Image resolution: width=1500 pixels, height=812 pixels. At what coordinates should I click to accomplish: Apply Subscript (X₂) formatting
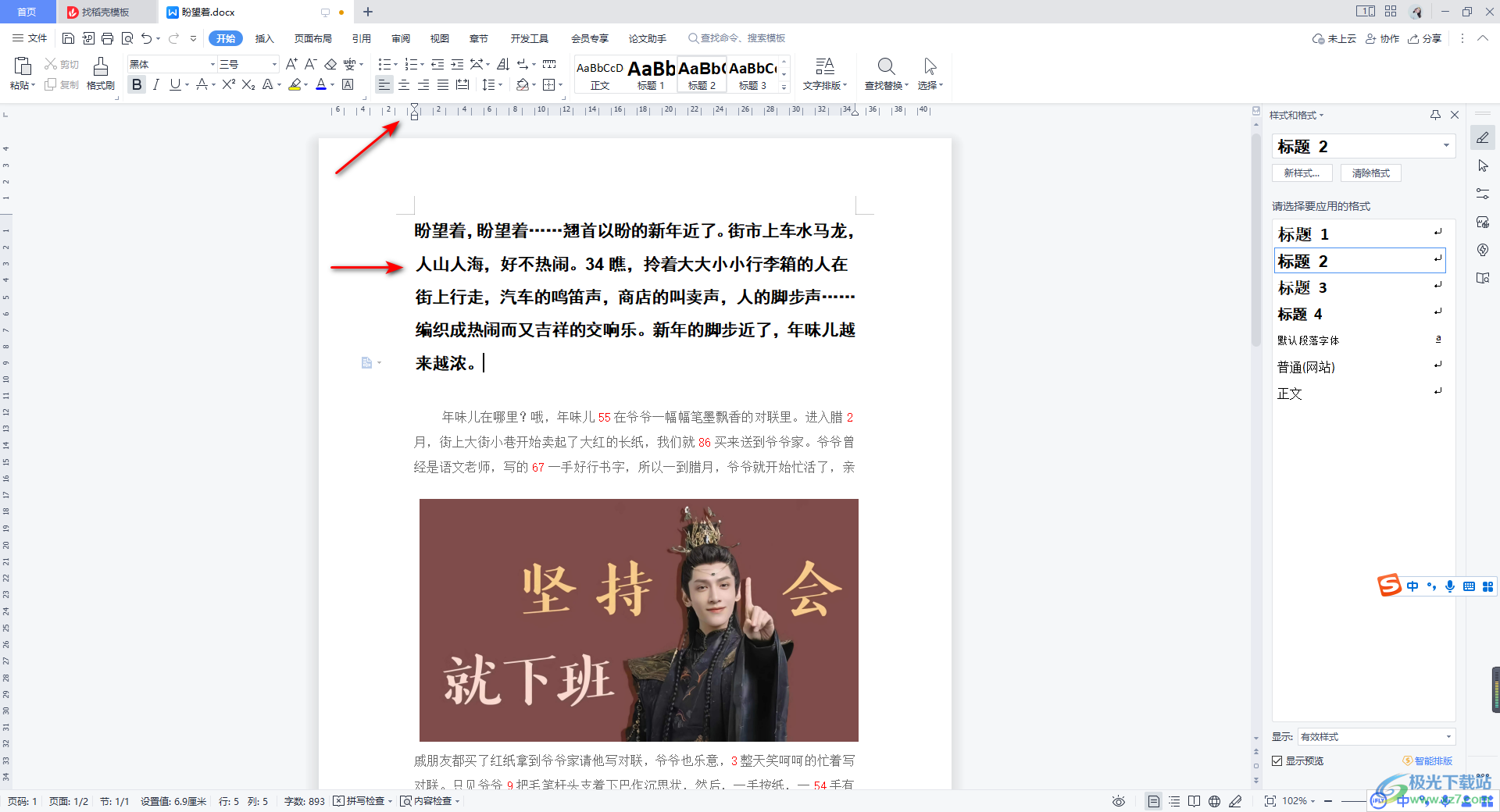[x=248, y=84]
